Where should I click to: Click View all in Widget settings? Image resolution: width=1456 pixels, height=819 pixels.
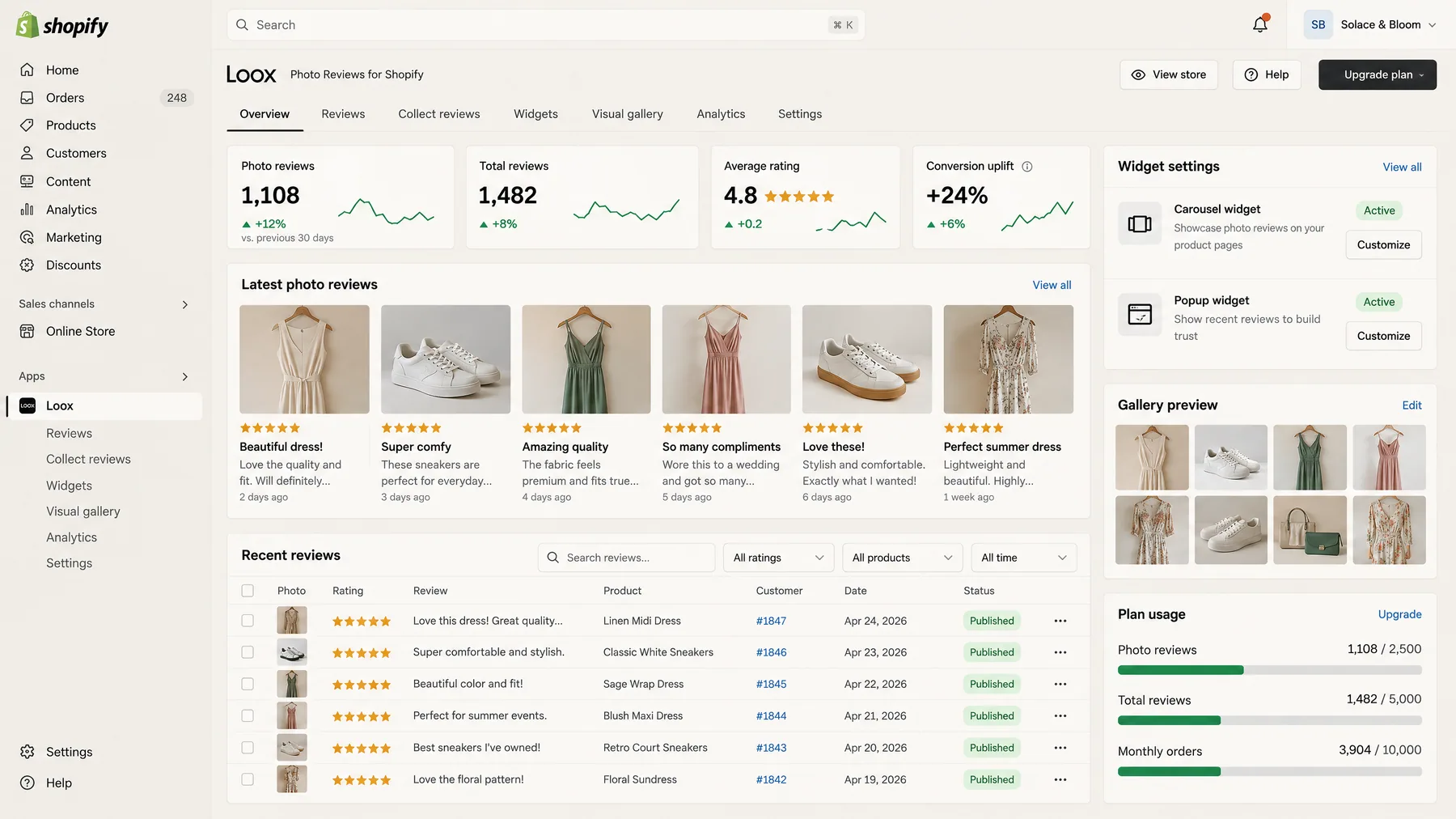coord(1402,168)
